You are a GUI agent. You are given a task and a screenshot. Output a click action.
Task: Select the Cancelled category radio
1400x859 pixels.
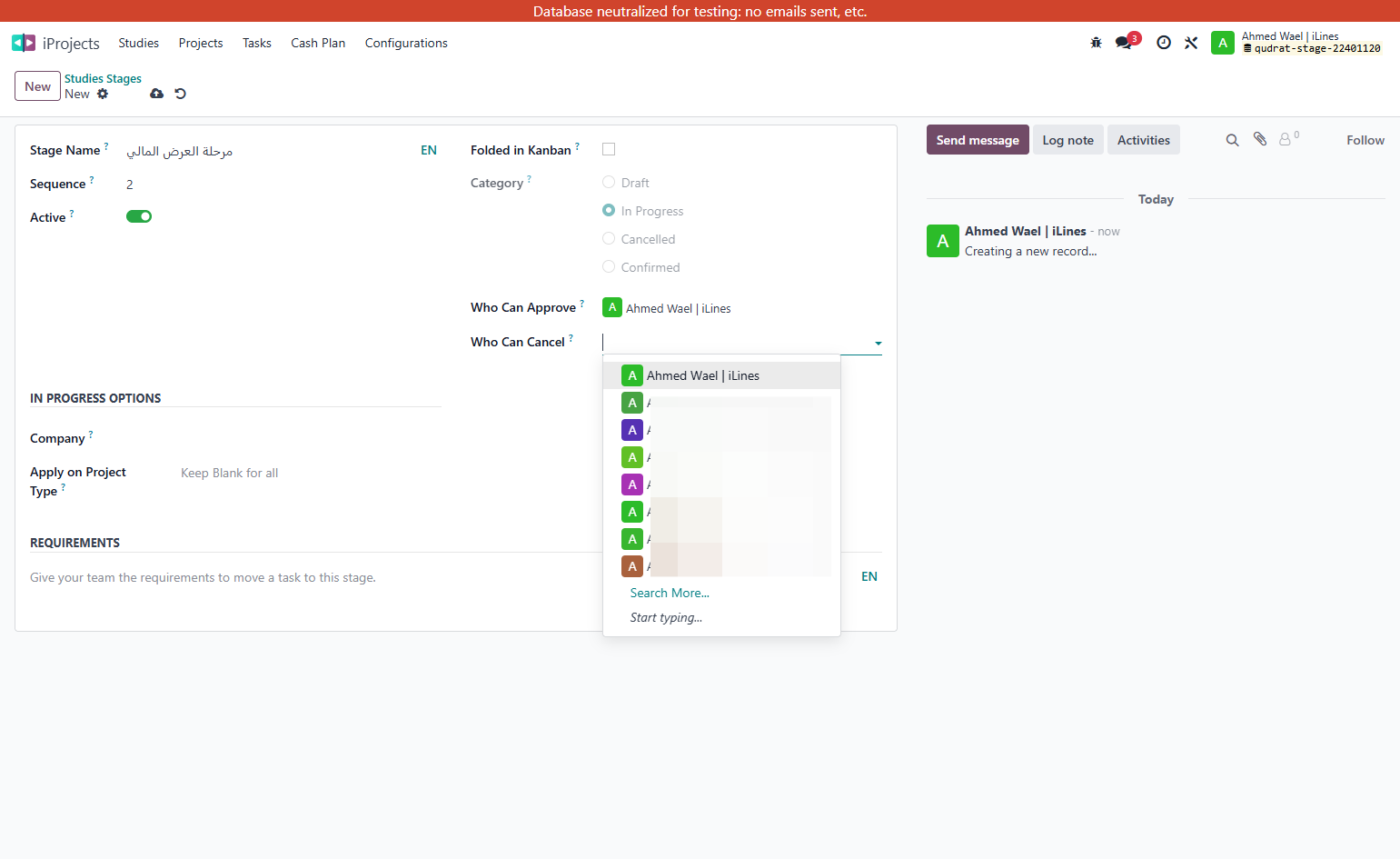(x=609, y=238)
